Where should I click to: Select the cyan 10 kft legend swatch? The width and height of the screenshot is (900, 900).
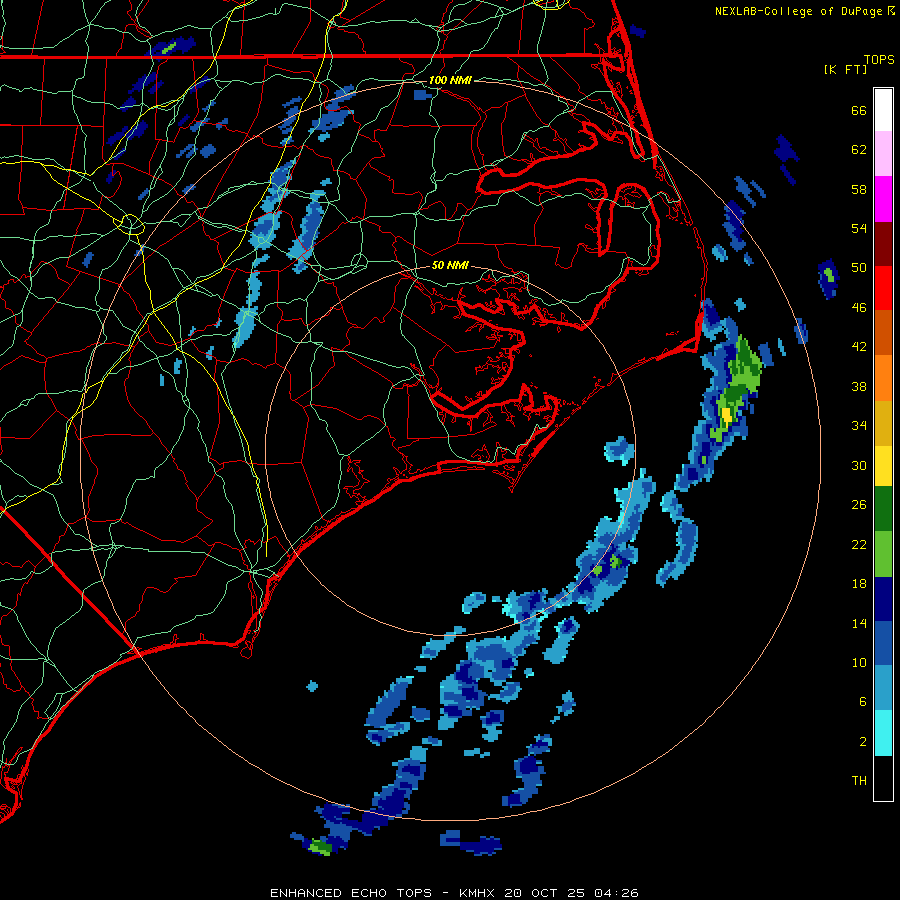883,733
